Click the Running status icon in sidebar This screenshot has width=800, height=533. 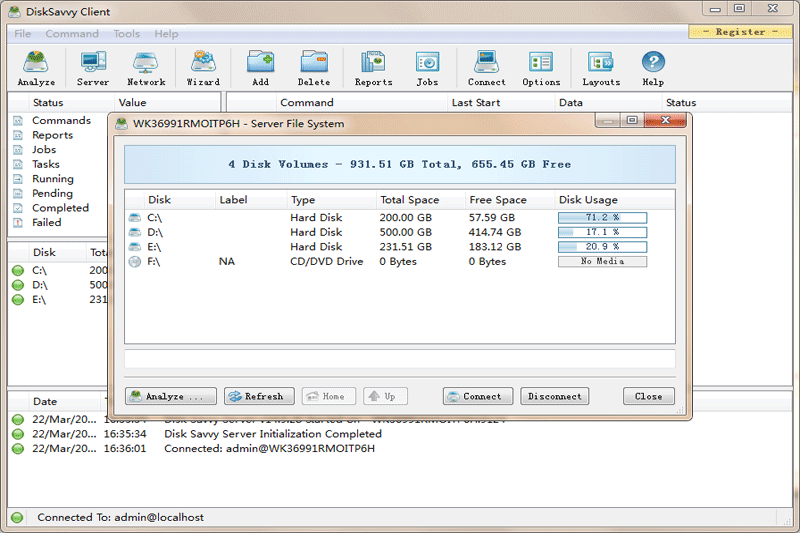click(18, 179)
